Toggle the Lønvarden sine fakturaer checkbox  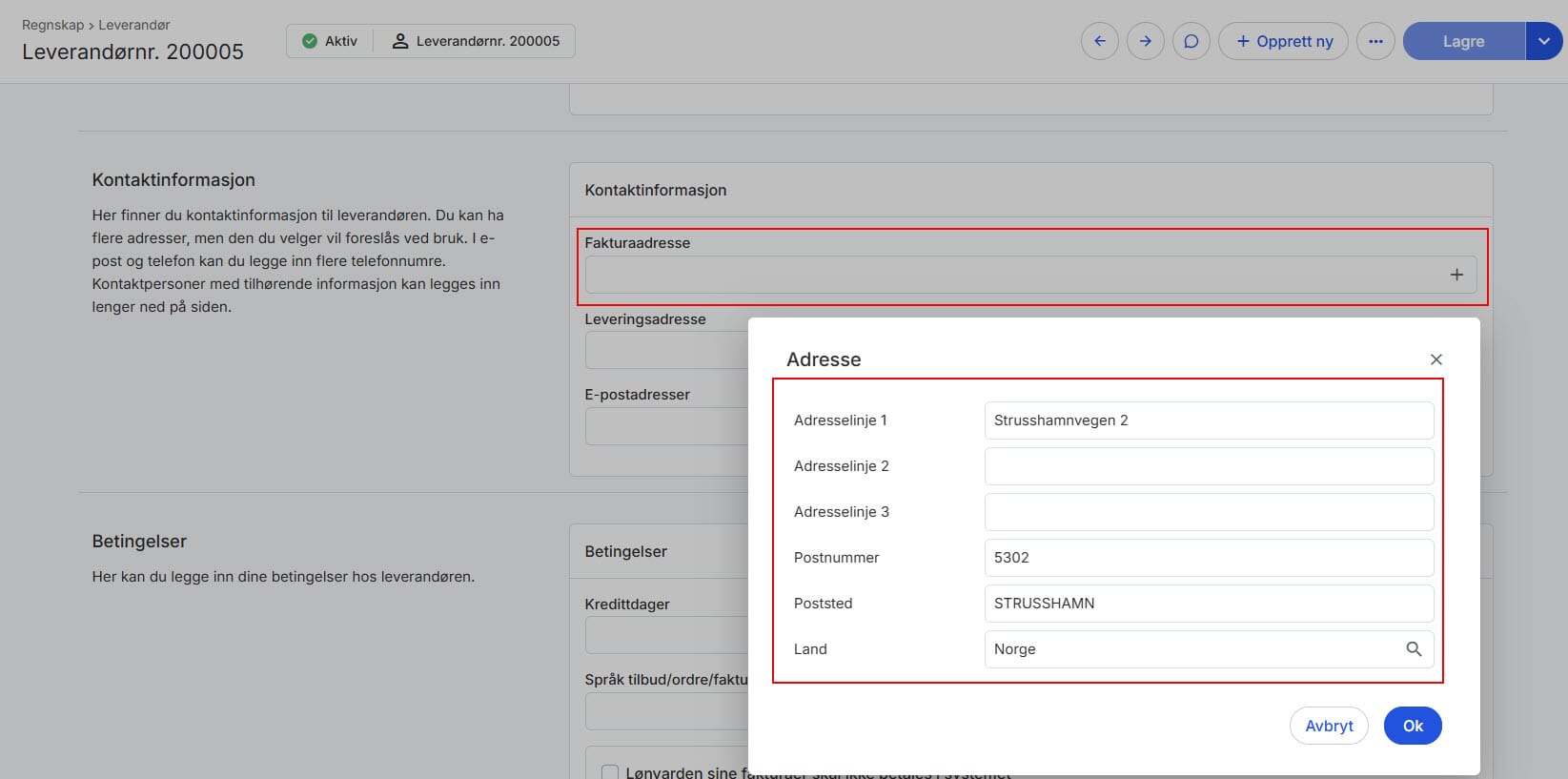pyautogui.click(x=610, y=772)
